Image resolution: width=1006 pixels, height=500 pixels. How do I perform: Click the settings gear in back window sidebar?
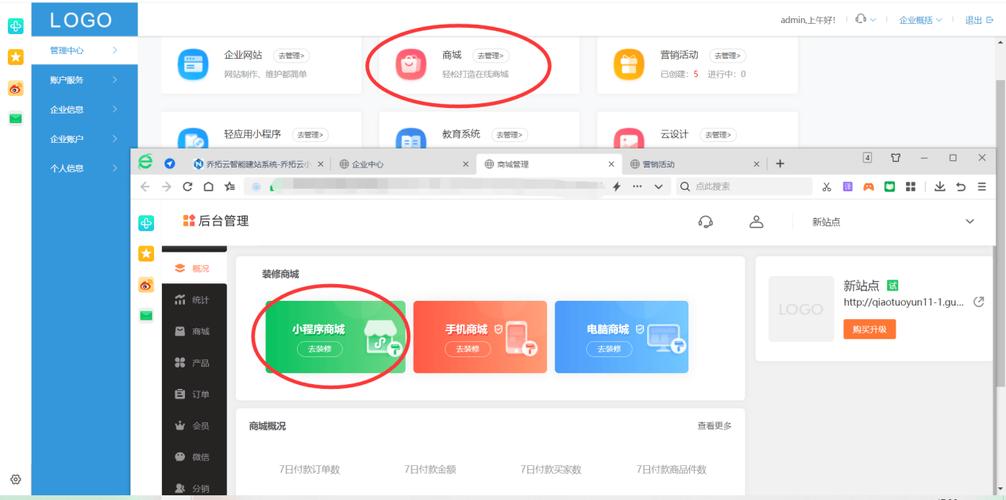click(16, 479)
